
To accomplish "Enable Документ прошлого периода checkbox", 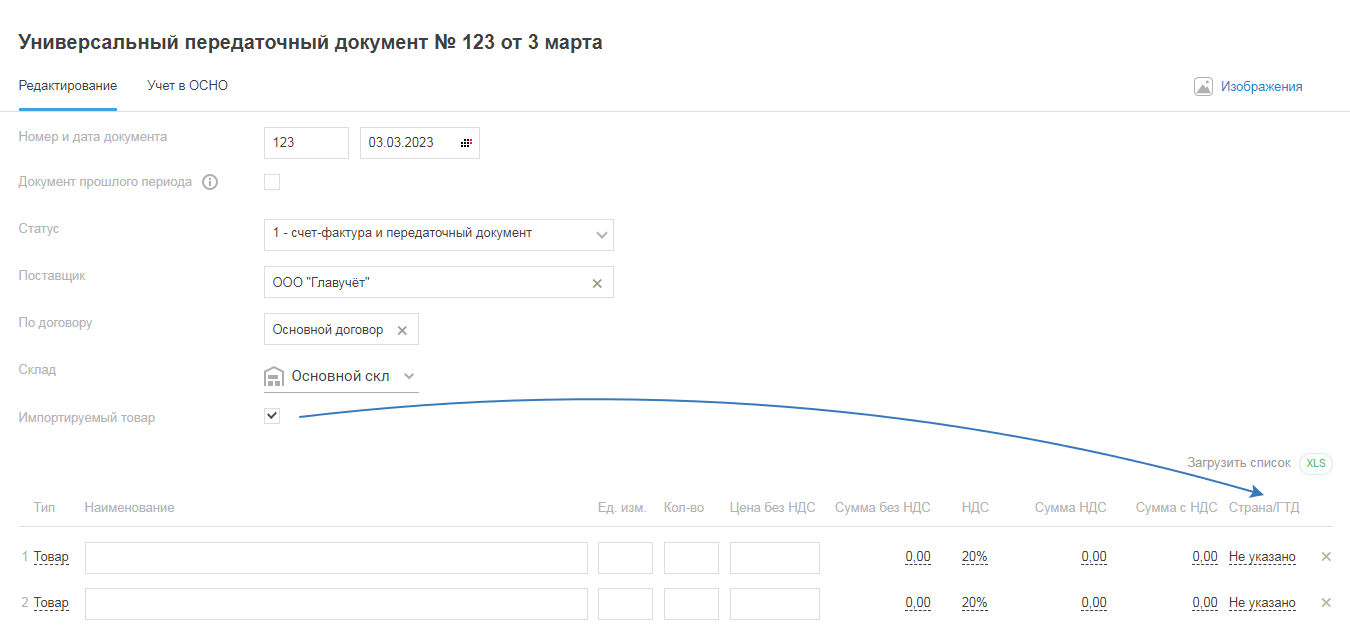I will coord(272,182).
